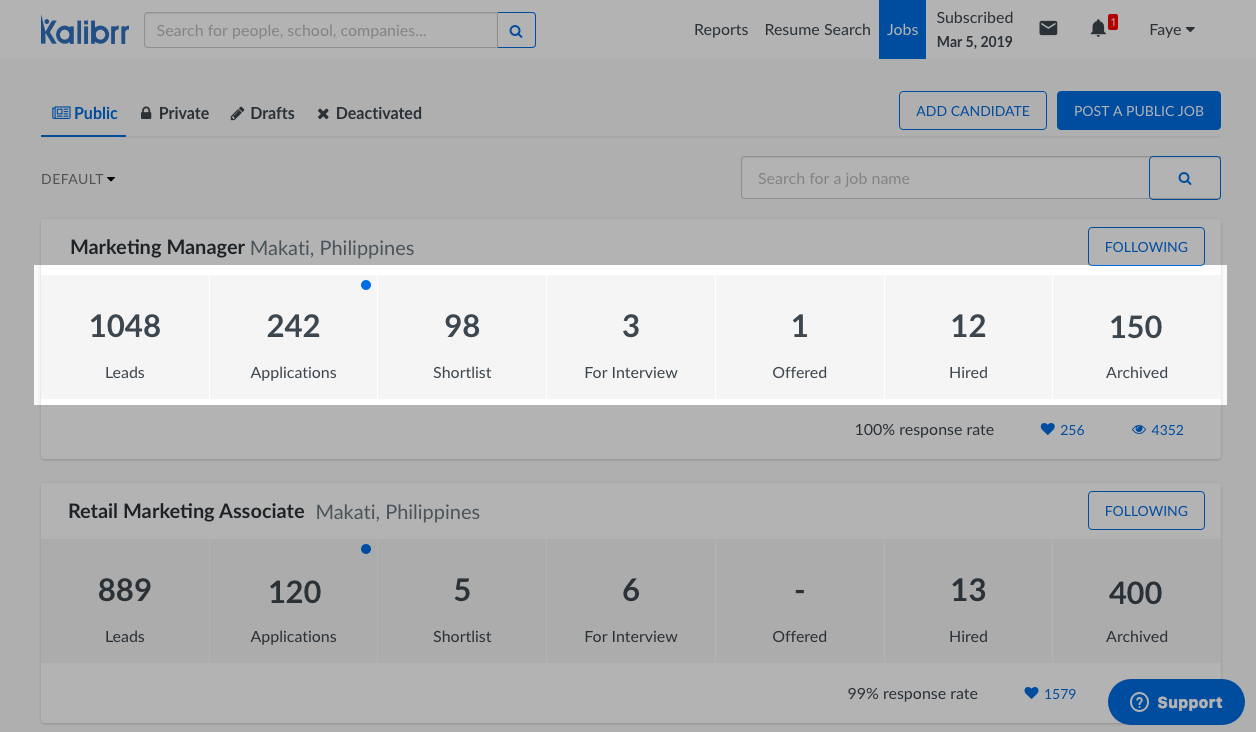Click the Kalibrr logo
This screenshot has height=732, width=1256.
tap(85, 30)
